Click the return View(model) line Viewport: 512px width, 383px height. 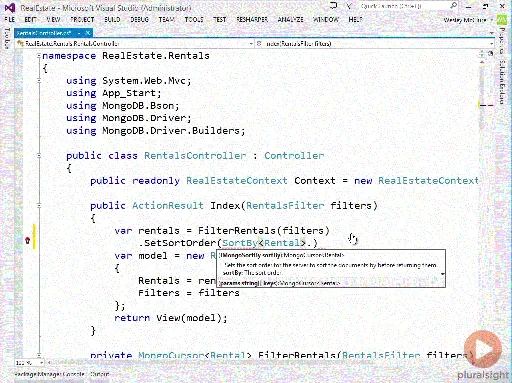click(171, 318)
